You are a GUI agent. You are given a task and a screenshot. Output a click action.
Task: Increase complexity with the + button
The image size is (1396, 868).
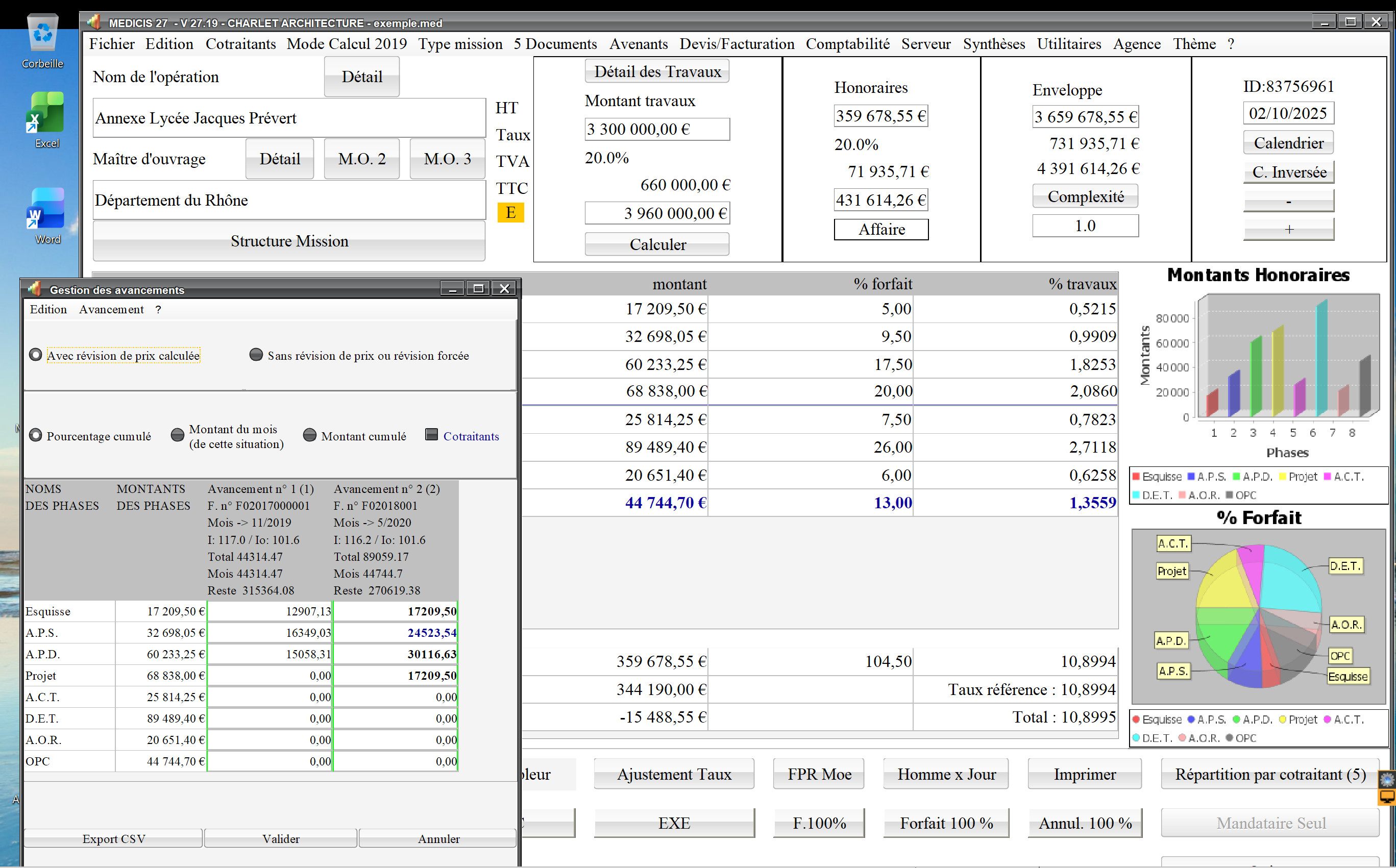[1288, 229]
